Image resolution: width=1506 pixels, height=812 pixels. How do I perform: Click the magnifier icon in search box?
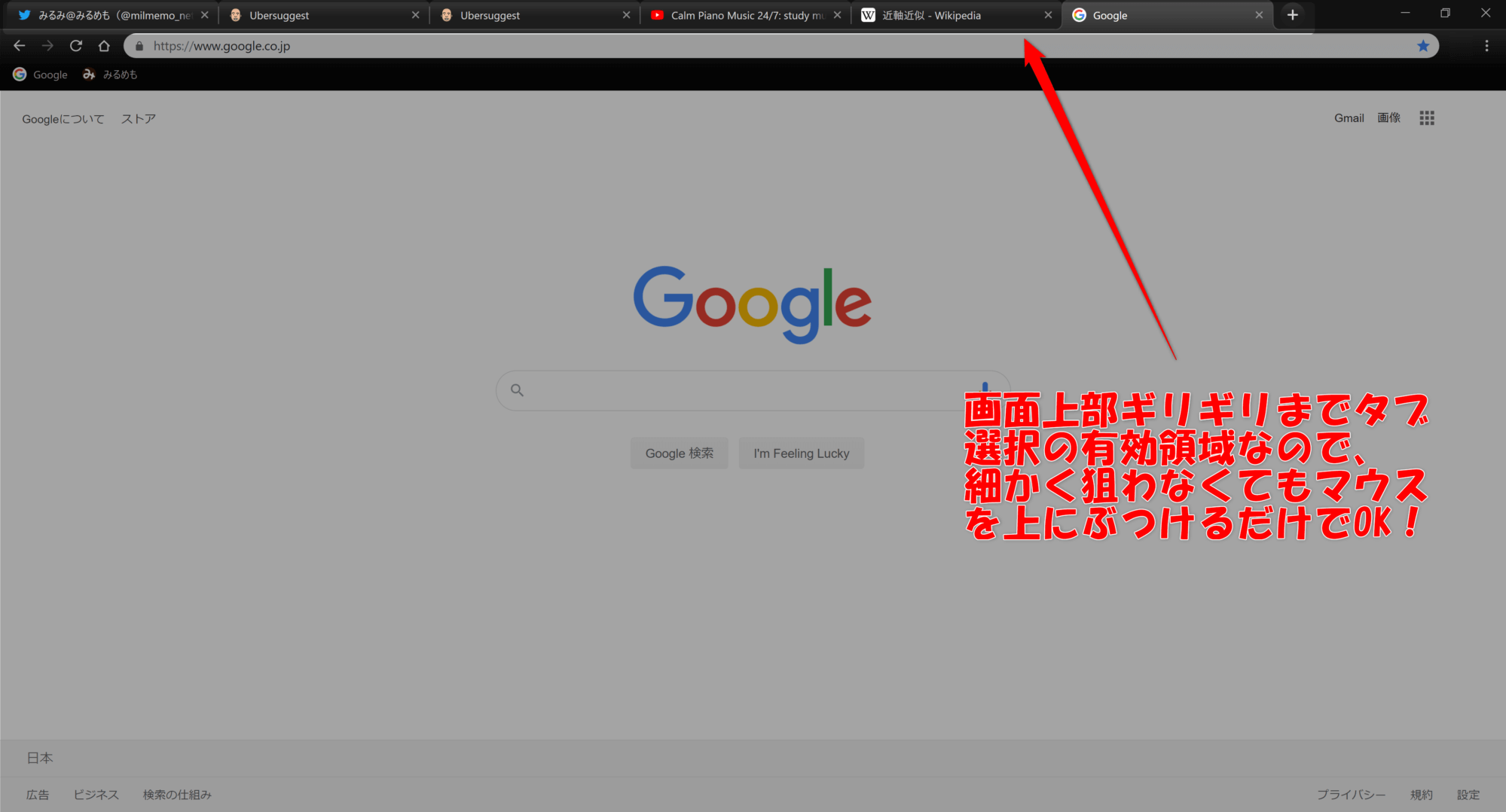coord(517,390)
